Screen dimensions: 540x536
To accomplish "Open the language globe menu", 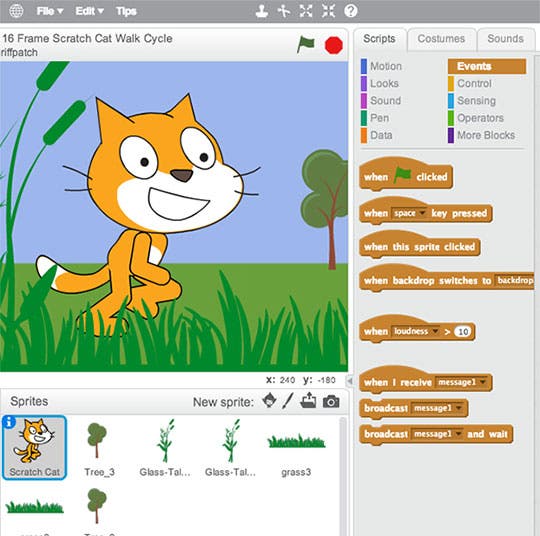I will point(16,11).
